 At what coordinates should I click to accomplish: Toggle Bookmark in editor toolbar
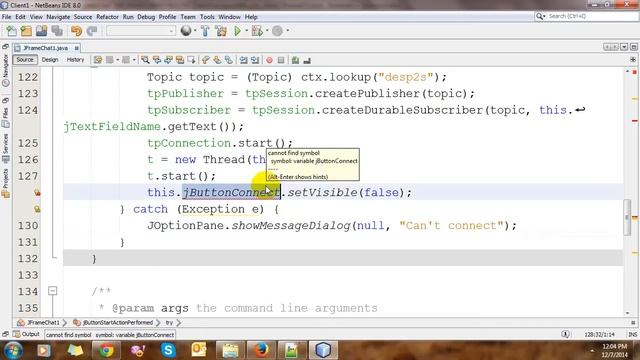(229, 60)
